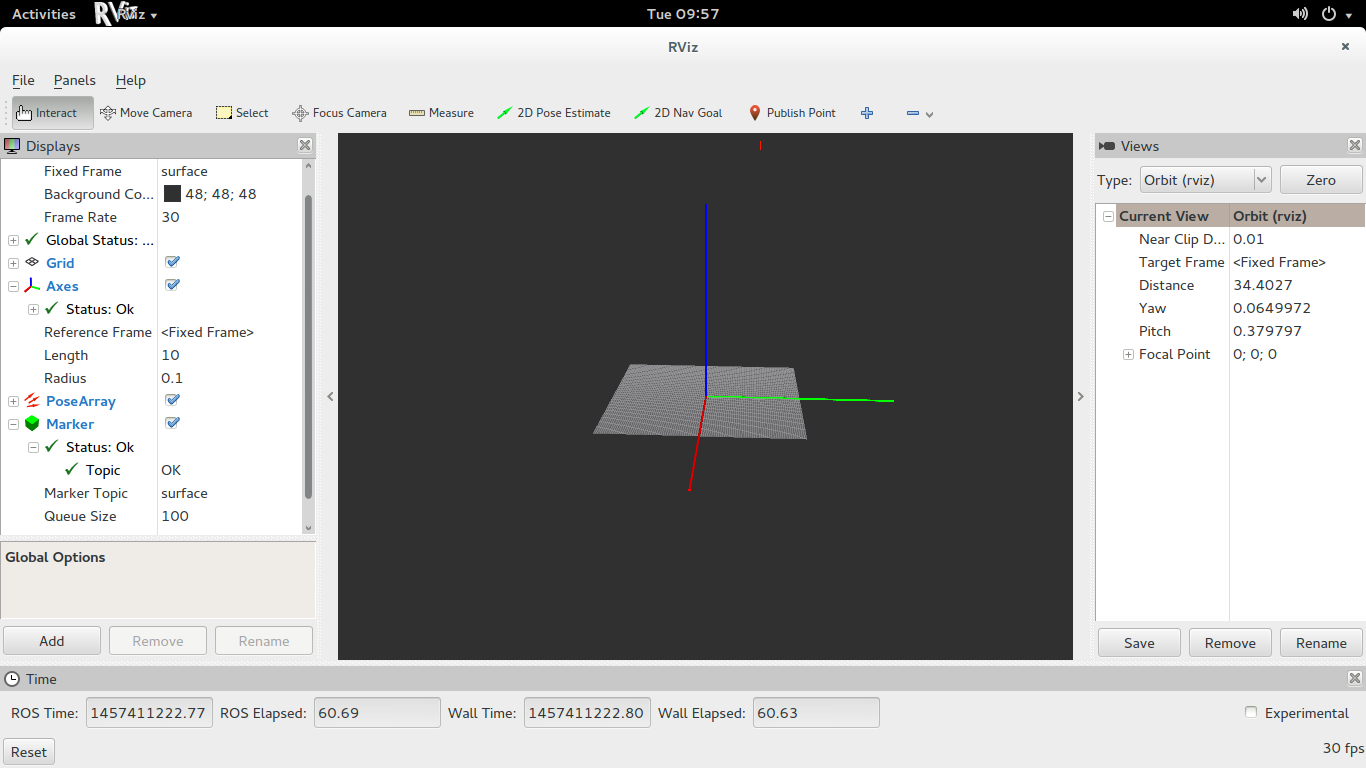This screenshot has height=768, width=1366.
Task: Click the Background Color swatch
Action: tap(172, 194)
